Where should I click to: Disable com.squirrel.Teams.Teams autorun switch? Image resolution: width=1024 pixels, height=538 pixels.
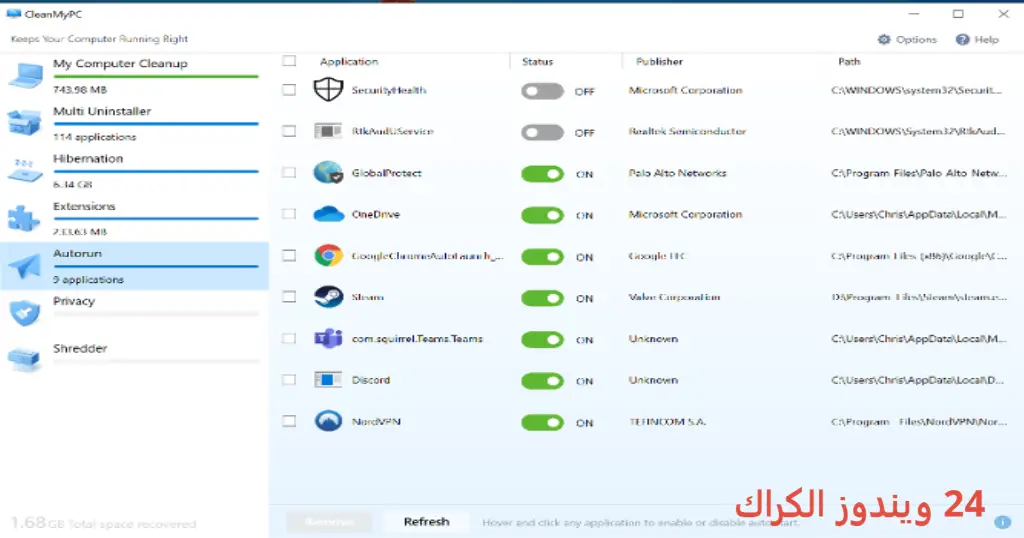pos(542,340)
